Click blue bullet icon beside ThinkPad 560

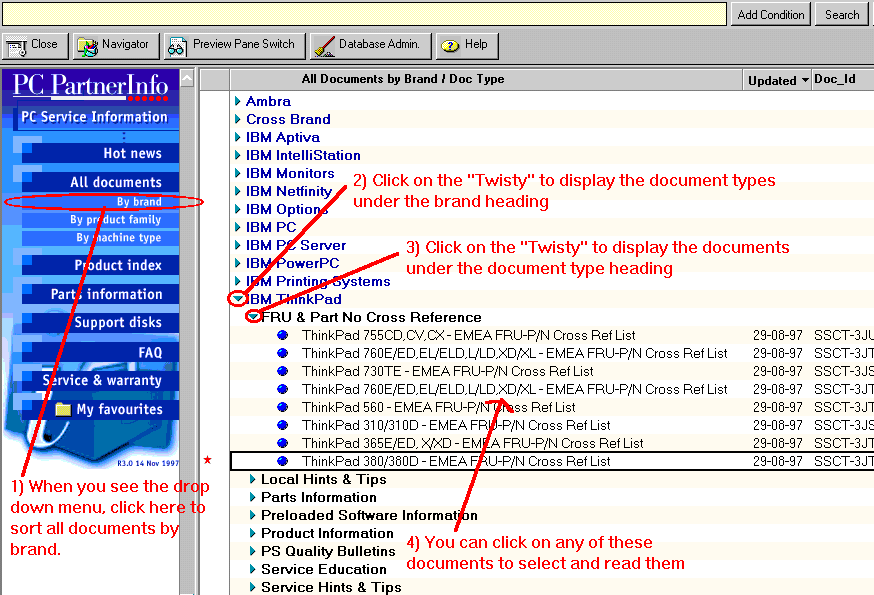coord(282,407)
